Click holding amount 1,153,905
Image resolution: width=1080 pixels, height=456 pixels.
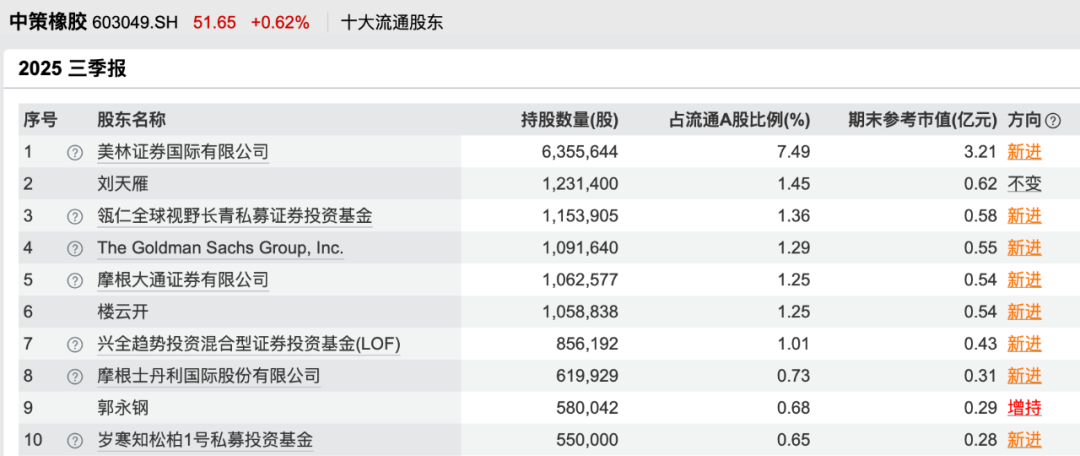point(582,216)
